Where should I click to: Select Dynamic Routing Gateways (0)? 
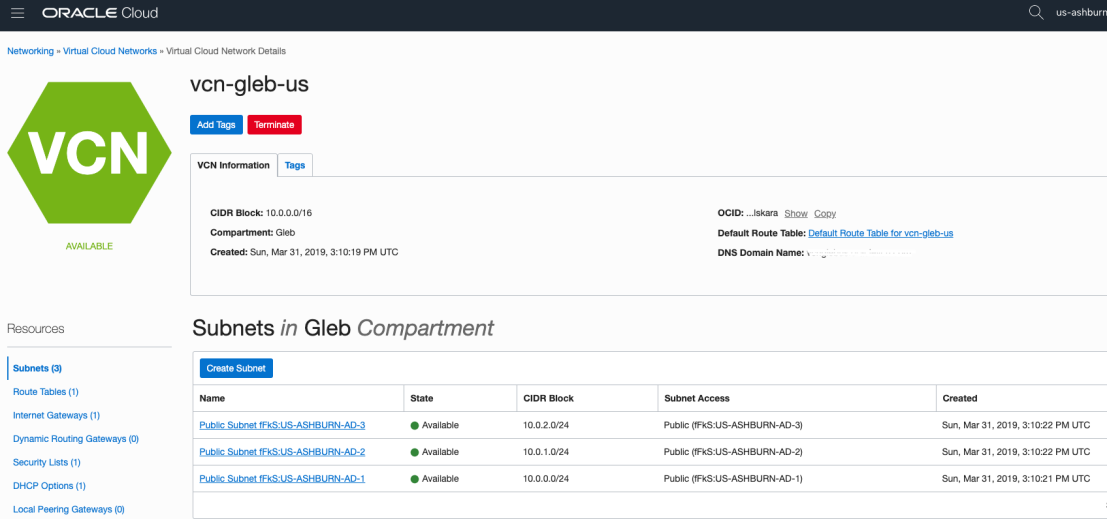pos(76,439)
